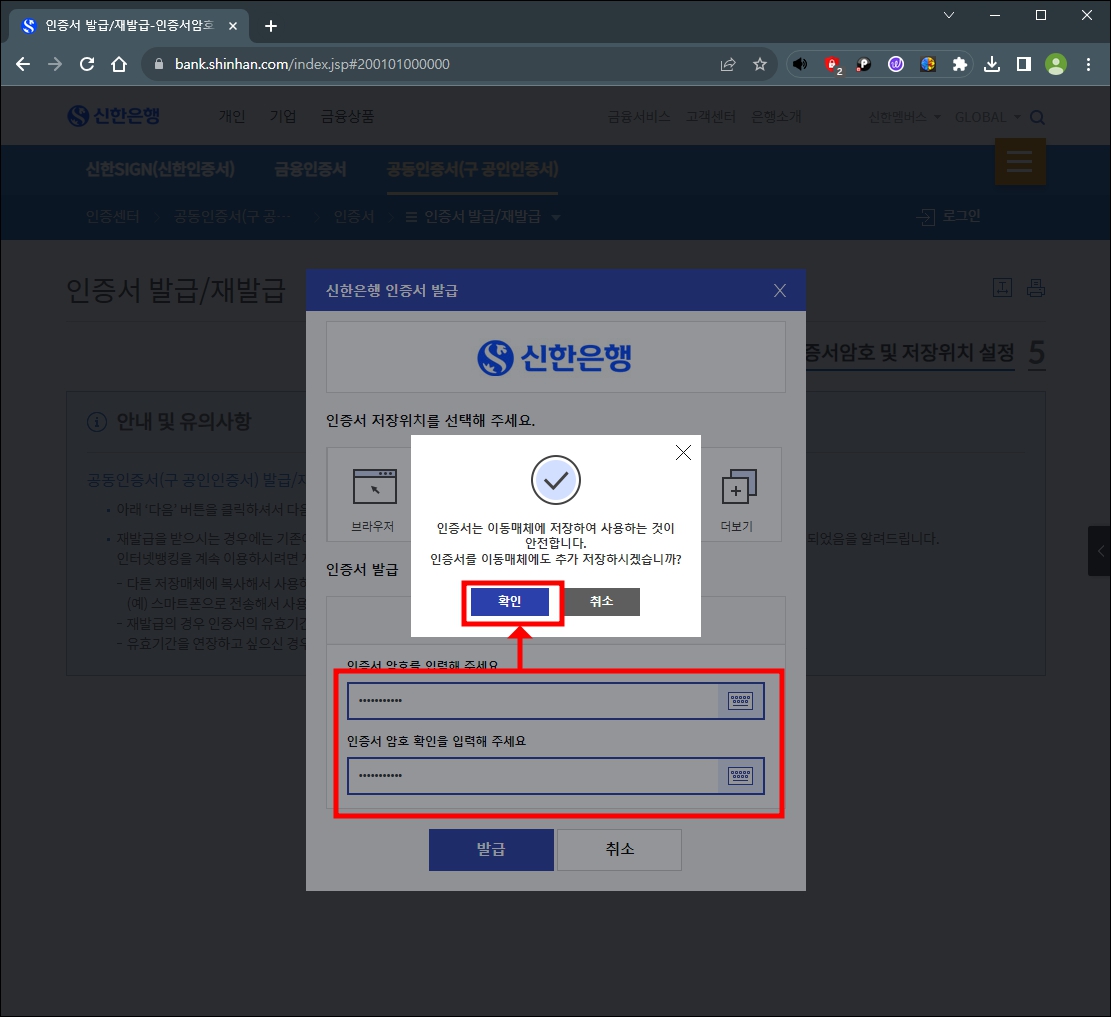Open the Chrome three-dot menu

tap(1088, 64)
